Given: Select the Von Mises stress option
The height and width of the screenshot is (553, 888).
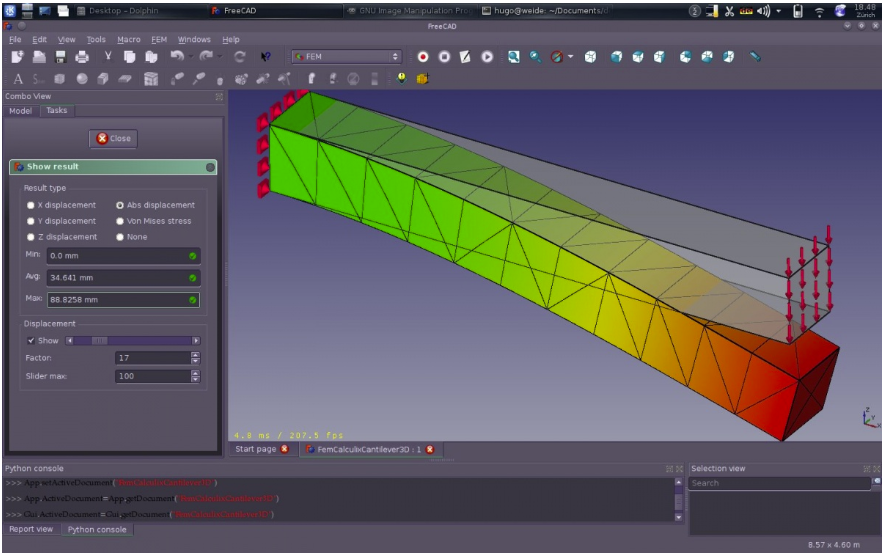Looking at the screenshot, I should tap(121, 221).
